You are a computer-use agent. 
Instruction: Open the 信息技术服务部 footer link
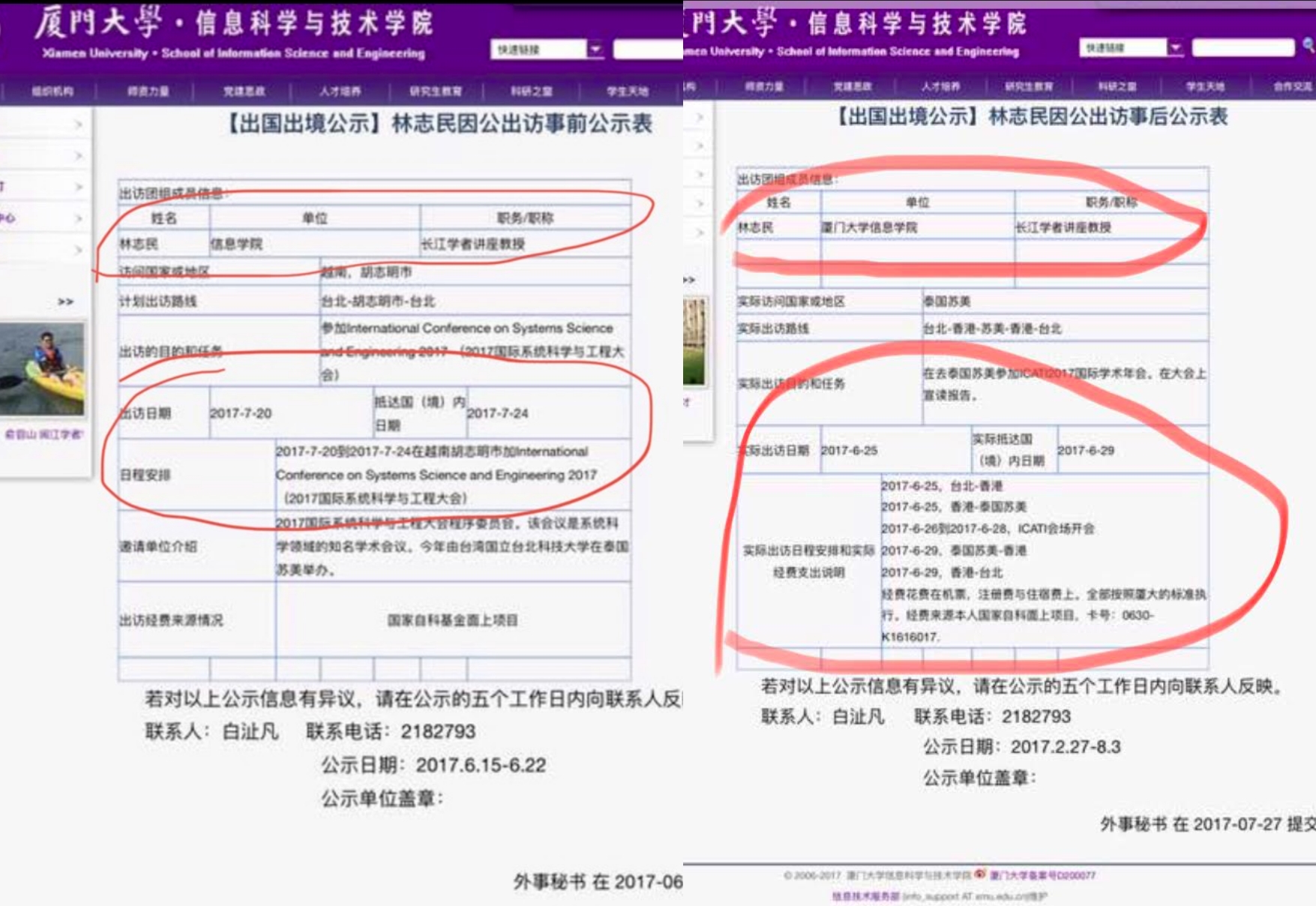pyautogui.click(x=866, y=896)
